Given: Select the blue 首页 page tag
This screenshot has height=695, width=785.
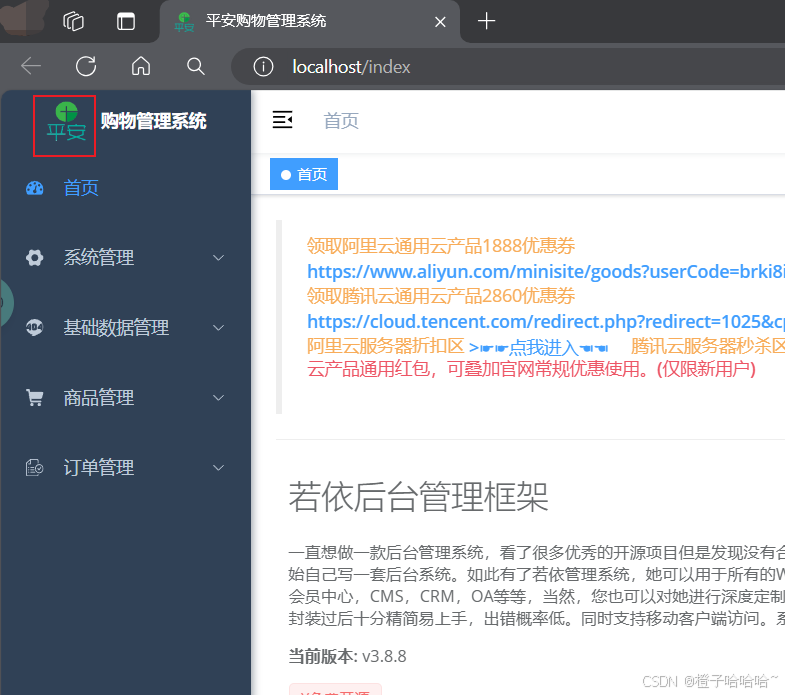Looking at the screenshot, I should [x=304, y=174].
